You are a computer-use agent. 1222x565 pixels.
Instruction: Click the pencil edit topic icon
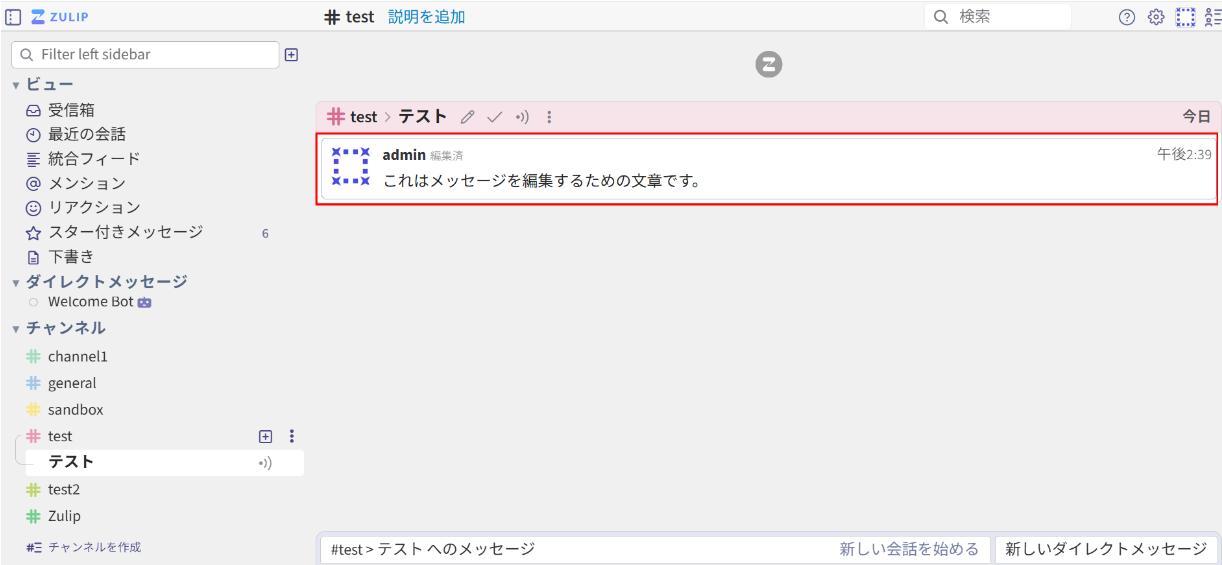pos(467,117)
